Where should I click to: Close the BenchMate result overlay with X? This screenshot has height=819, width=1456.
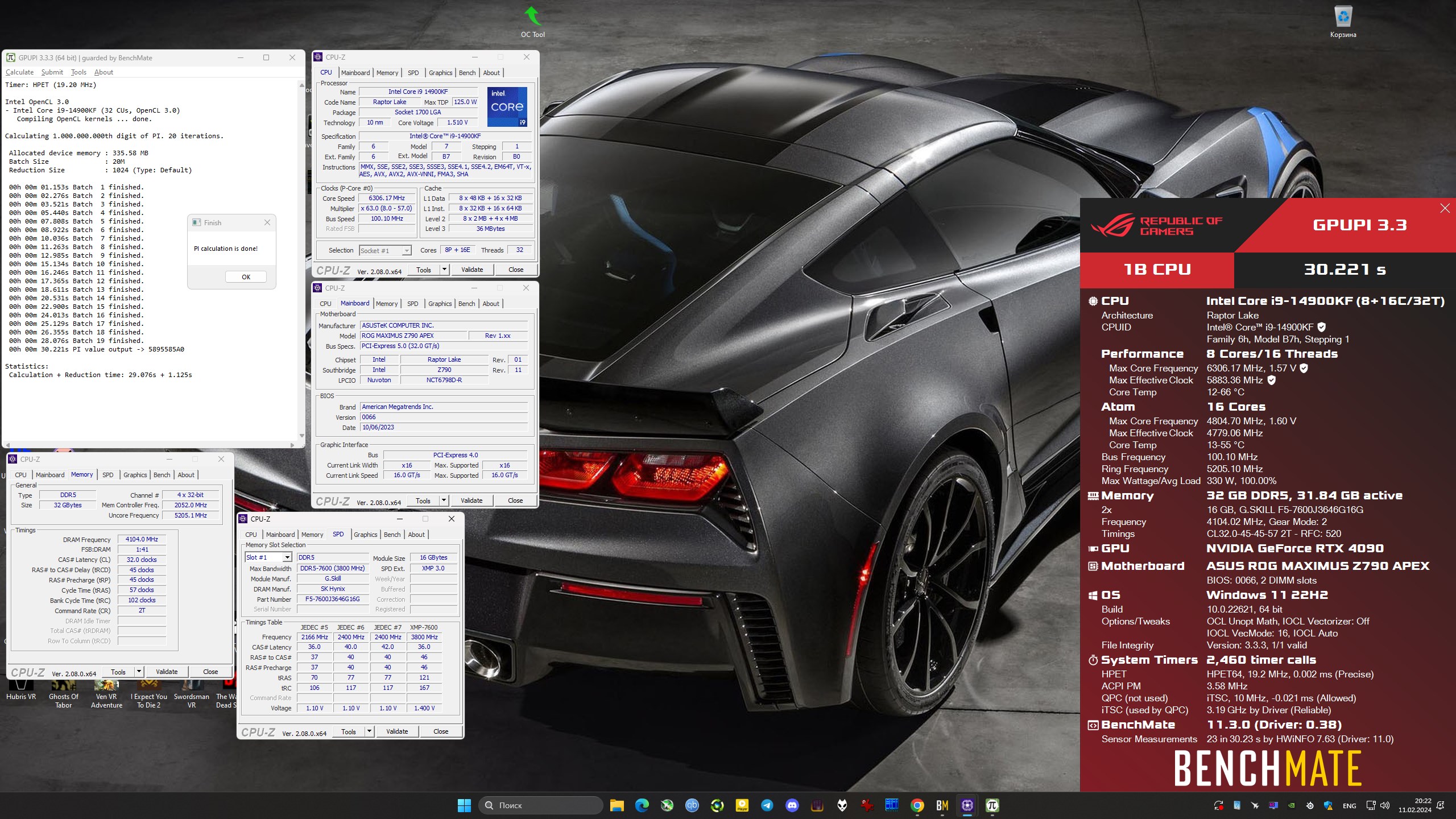click(1445, 208)
